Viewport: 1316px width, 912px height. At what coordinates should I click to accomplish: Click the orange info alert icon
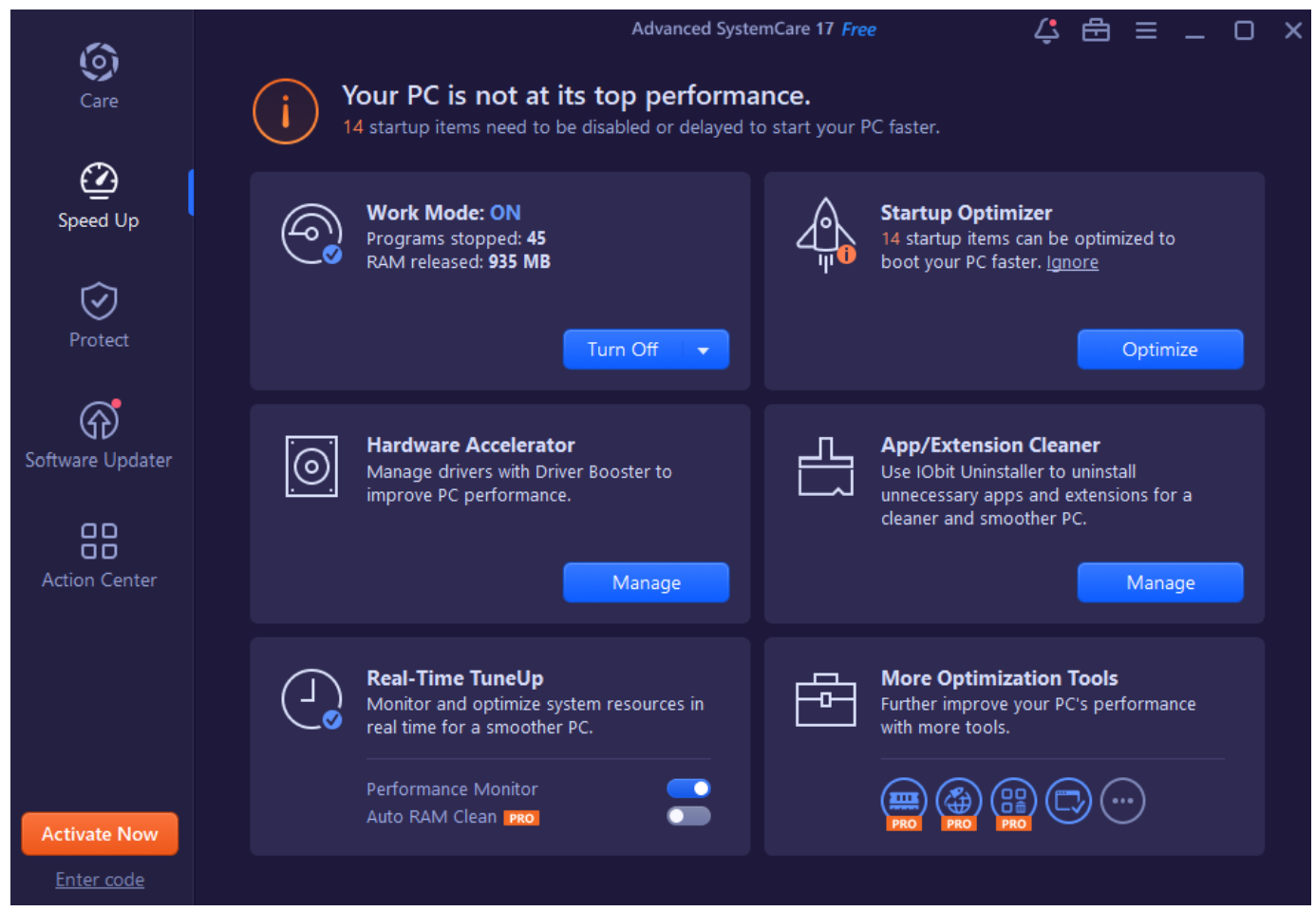pos(286,111)
